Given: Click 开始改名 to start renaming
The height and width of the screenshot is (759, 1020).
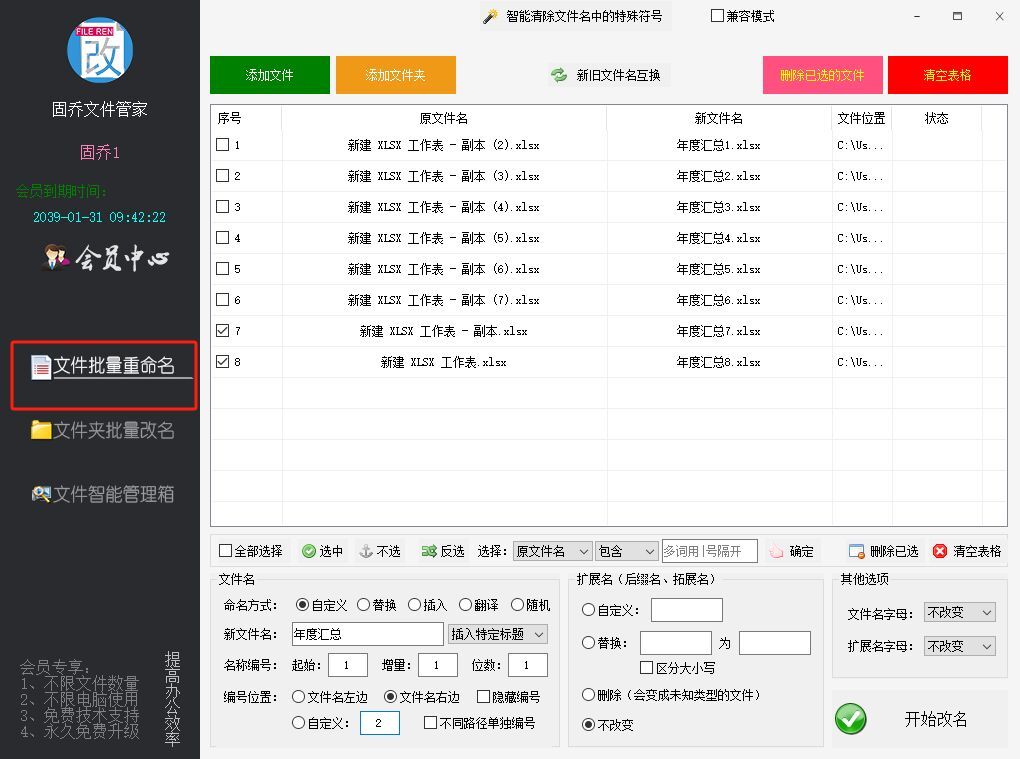Looking at the screenshot, I should coord(920,719).
